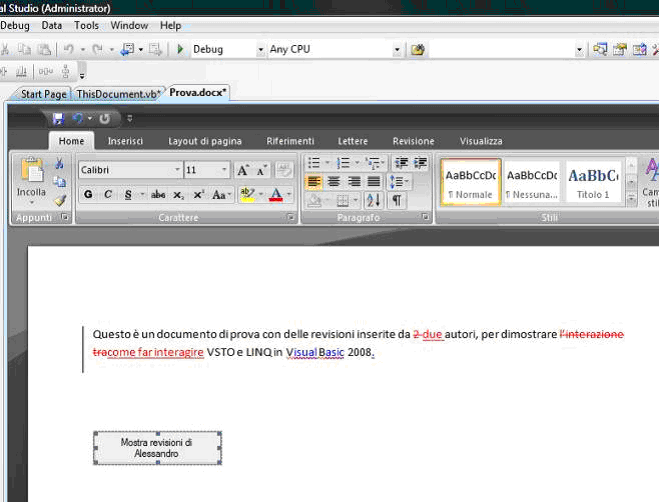659x502 pixels.
Task: Switch to ThisDocument.vb tab
Action: [x=119, y=94]
